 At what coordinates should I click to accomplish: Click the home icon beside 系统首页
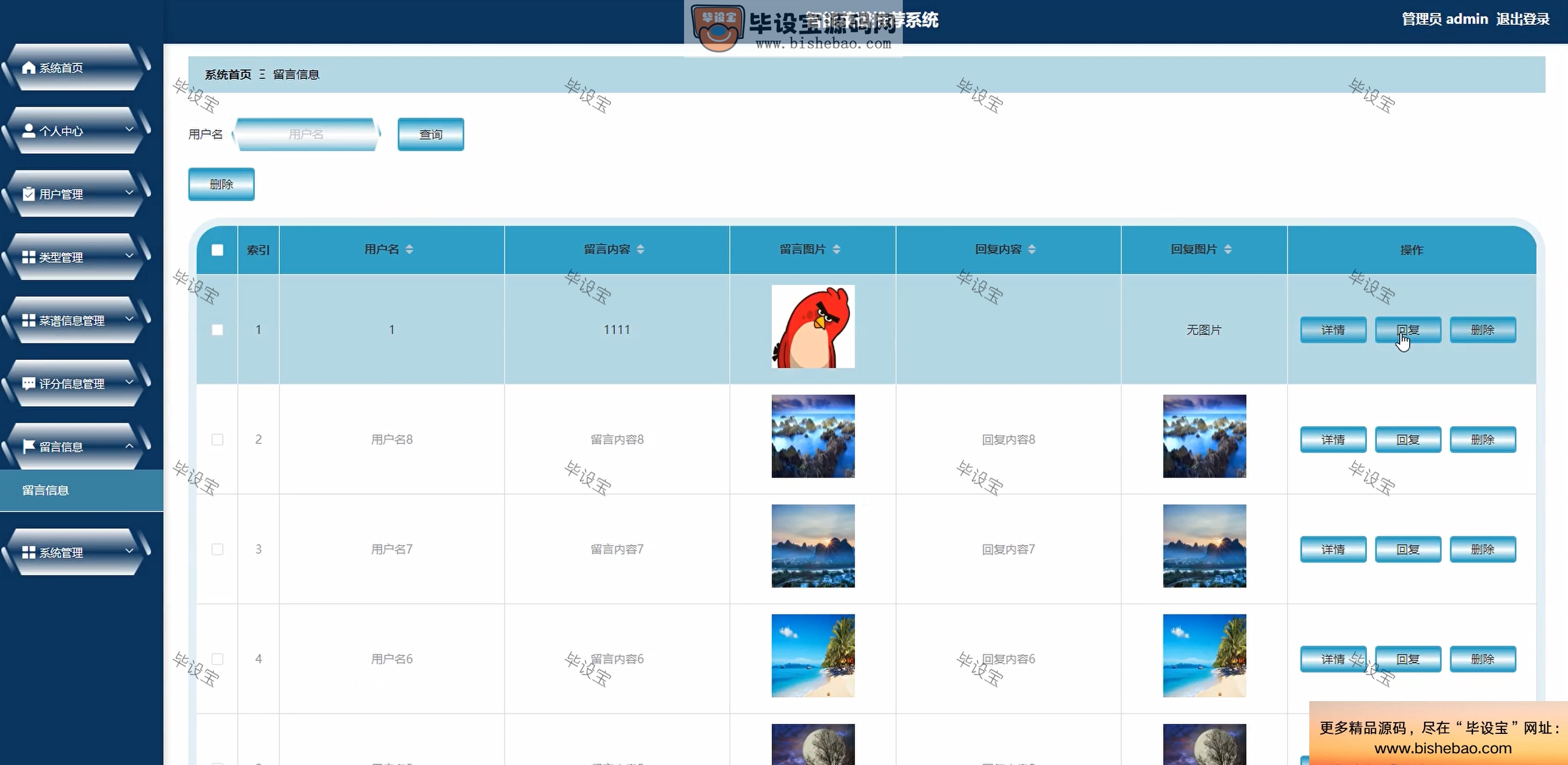[29, 67]
